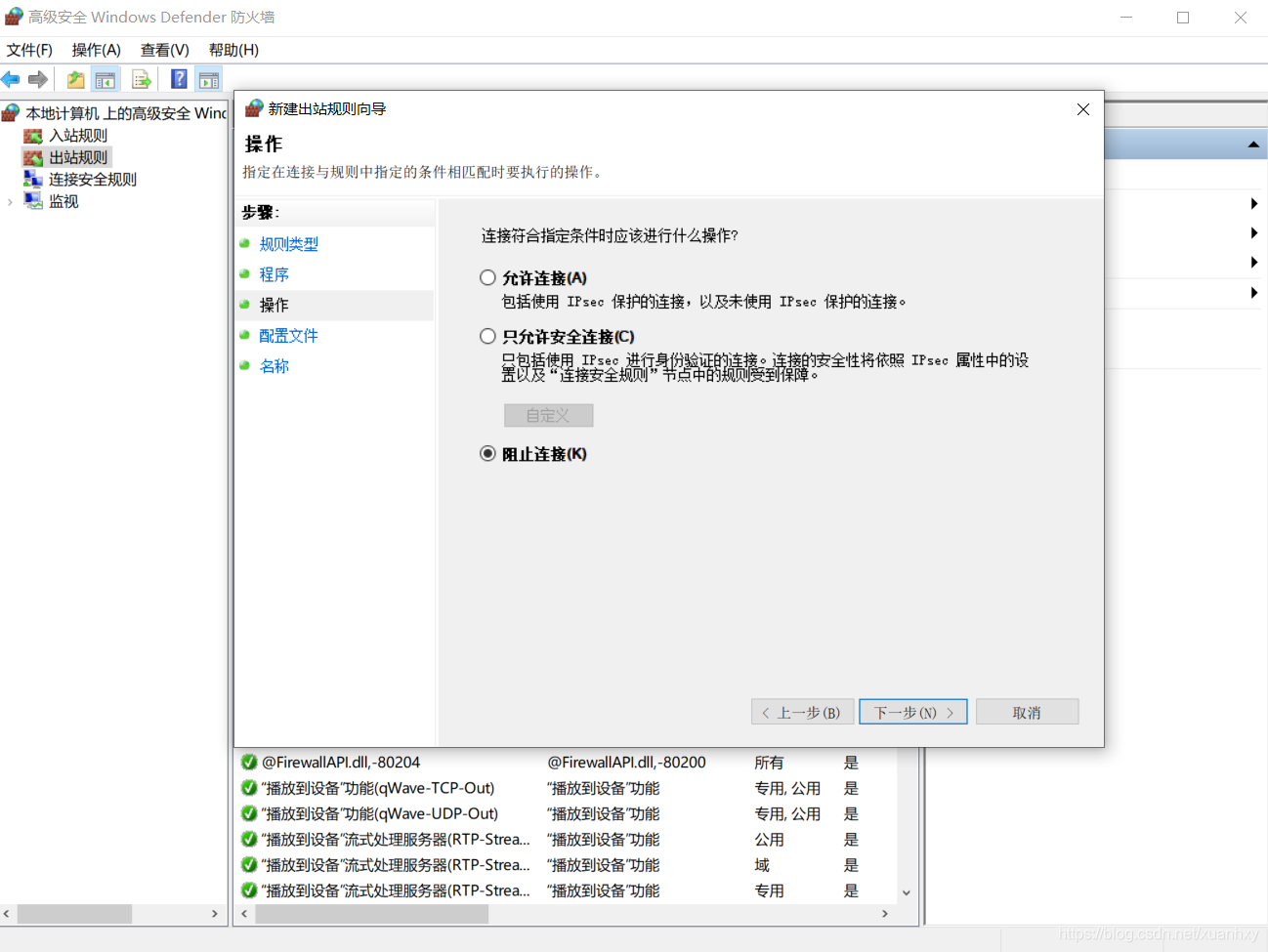This screenshot has height=952, width=1268.
Task: Click the Back (上一步) button
Action: (803, 712)
